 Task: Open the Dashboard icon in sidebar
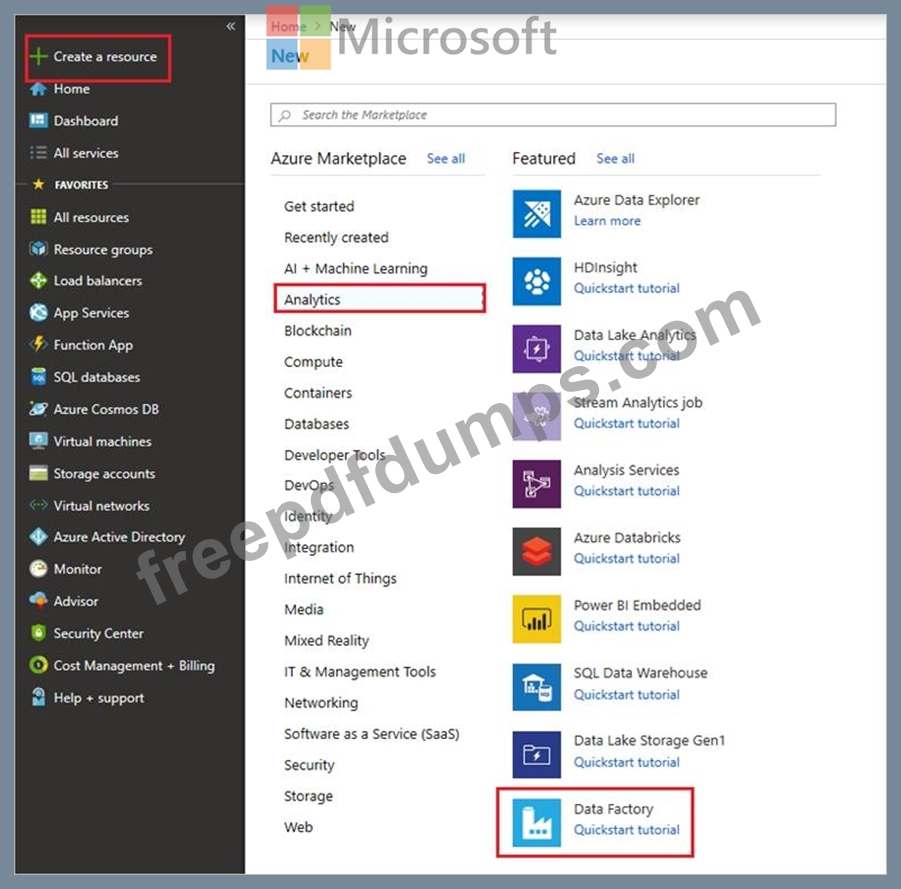click(x=38, y=120)
